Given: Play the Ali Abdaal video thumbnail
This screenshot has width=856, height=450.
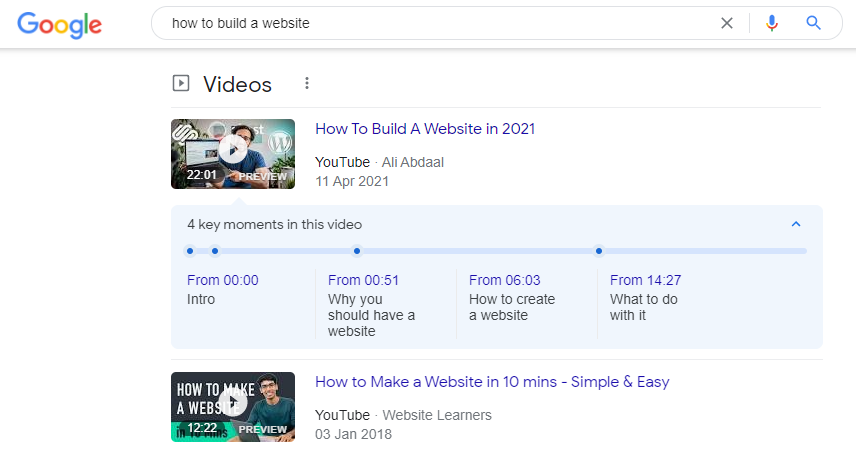Looking at the screenshot, I should tap(233, 154).
